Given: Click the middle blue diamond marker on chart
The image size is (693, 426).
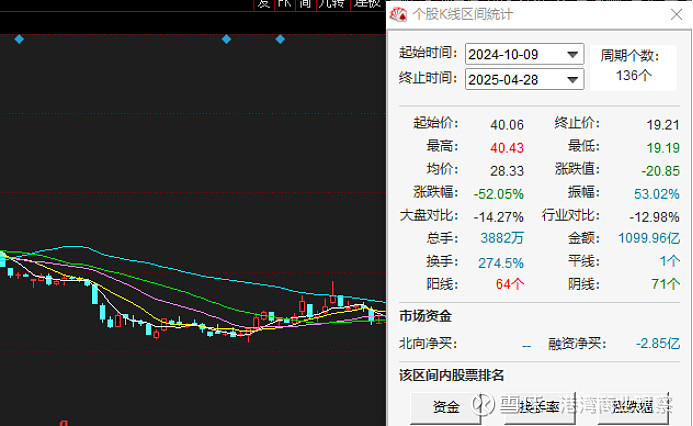Looking at the screenshot, I should point(226,39).
